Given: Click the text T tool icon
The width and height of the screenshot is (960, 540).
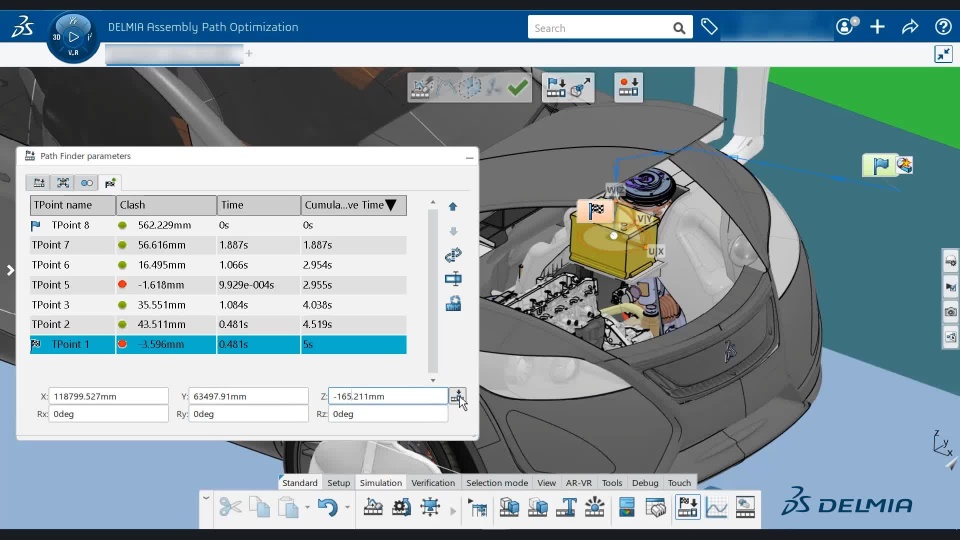Looking at the screenshot, I should tap(566, 507).
